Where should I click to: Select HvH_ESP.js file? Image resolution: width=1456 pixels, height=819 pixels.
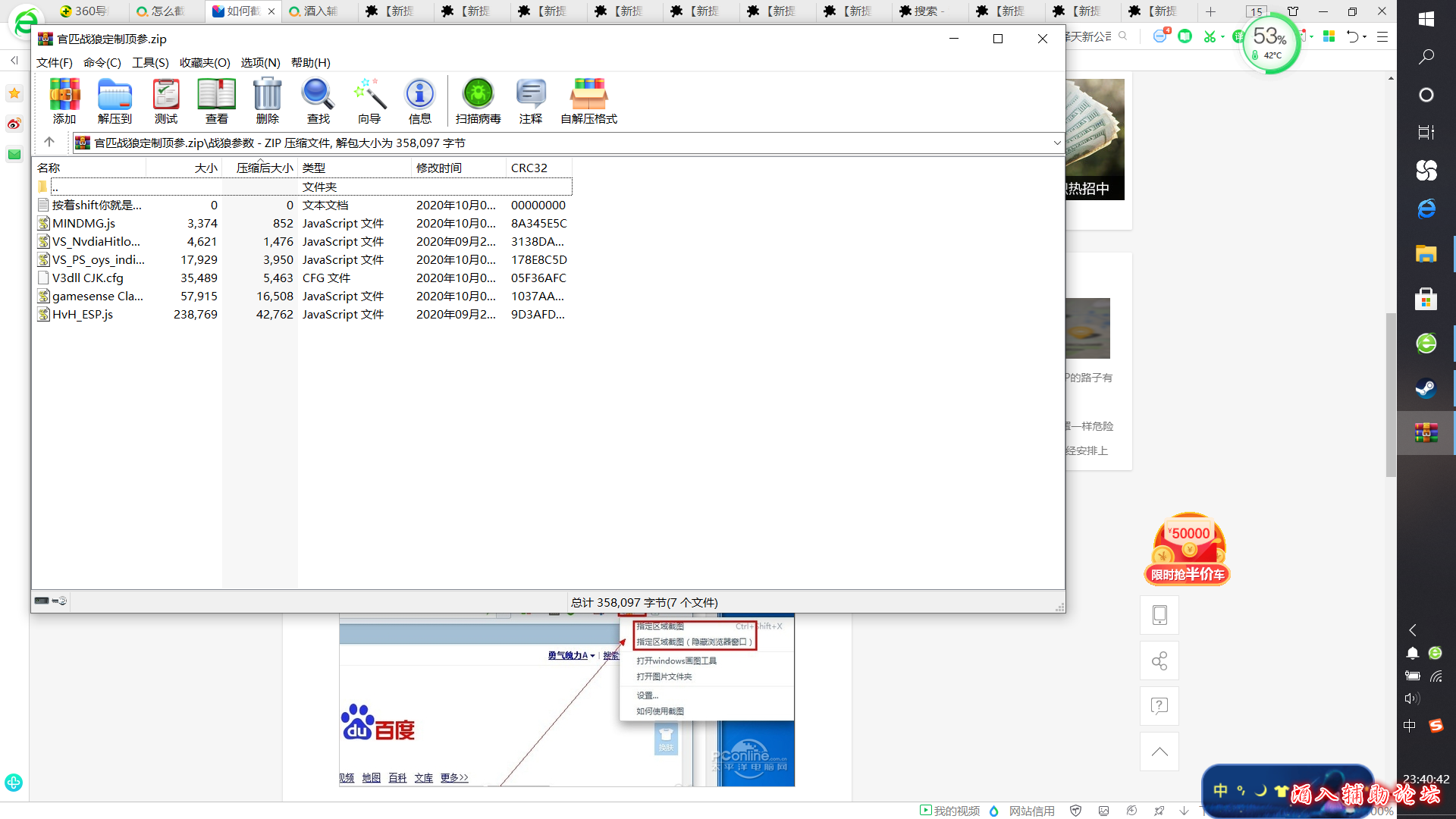click(x=303, y=314)
